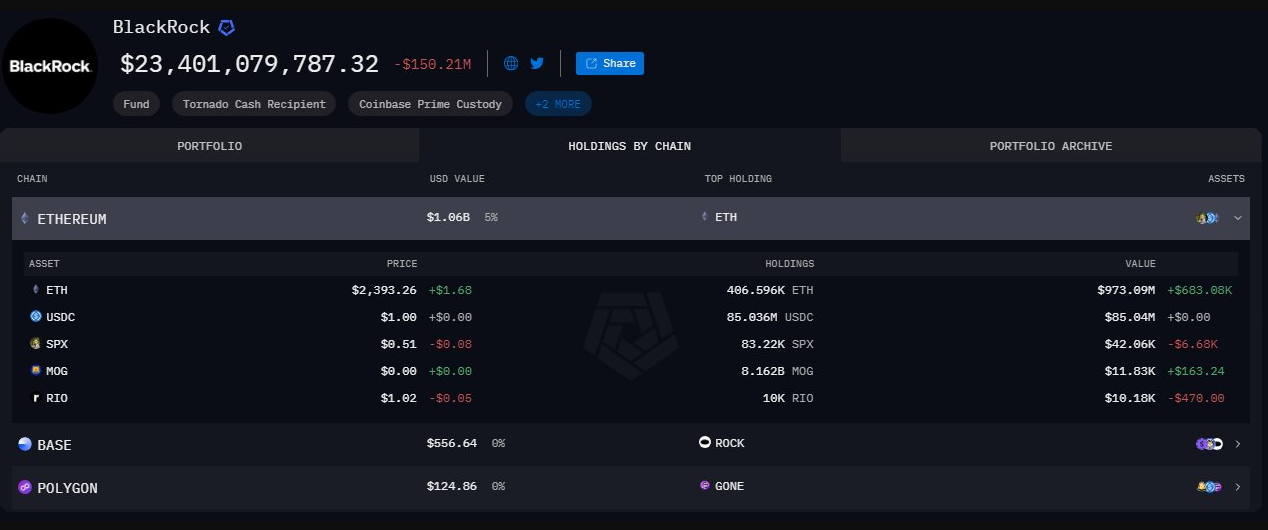1268x530 pixels.
Task: Click the 406.596K ETH holdings value
Action: click(770, 290)
